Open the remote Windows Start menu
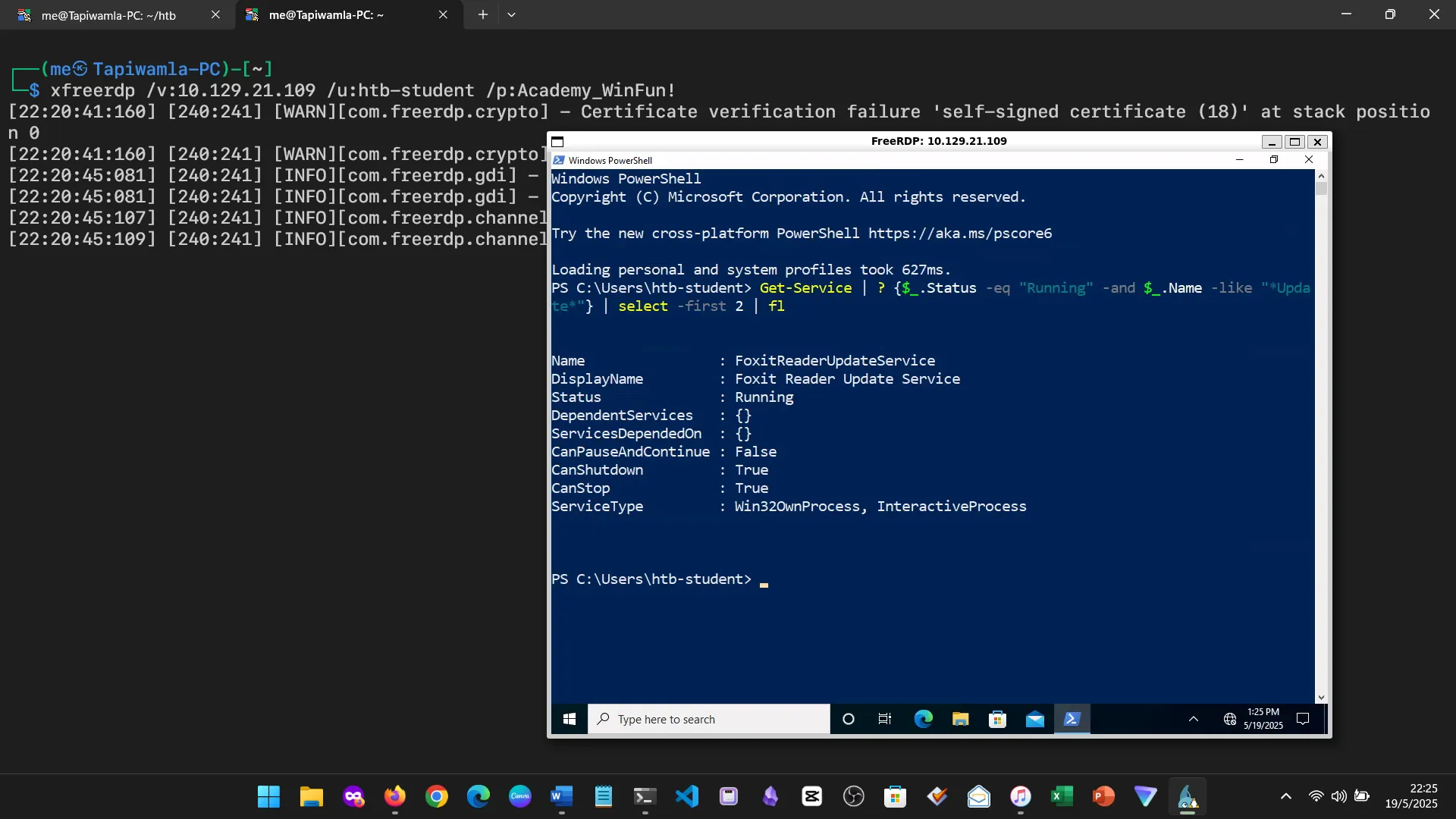This screenshot has width=1456, height=819. click(x=570, y=719)
